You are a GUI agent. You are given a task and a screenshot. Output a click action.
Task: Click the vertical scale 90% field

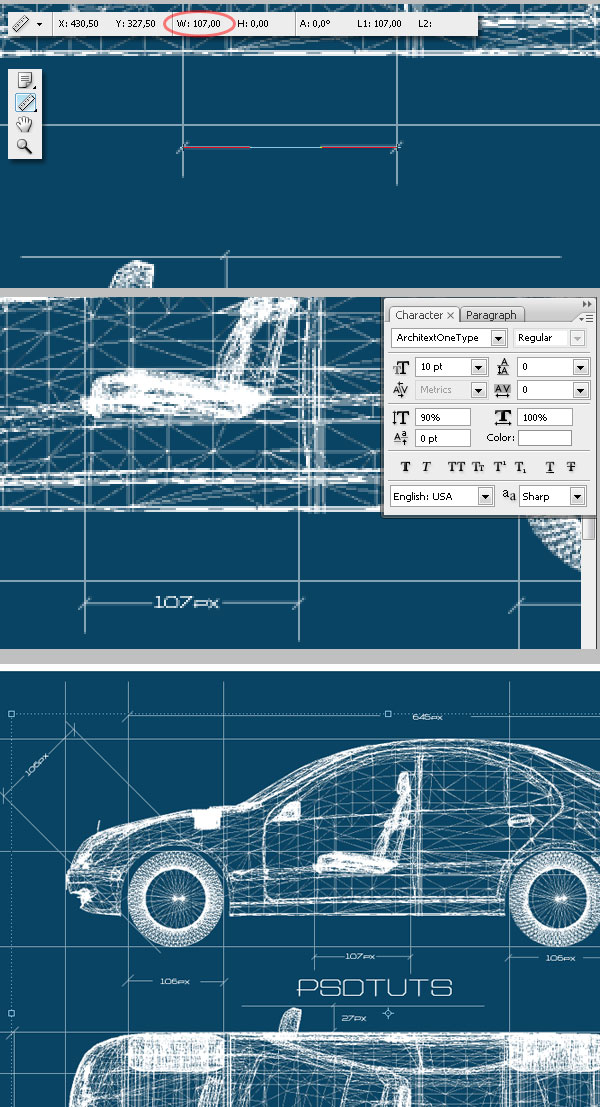click(443, 417)
